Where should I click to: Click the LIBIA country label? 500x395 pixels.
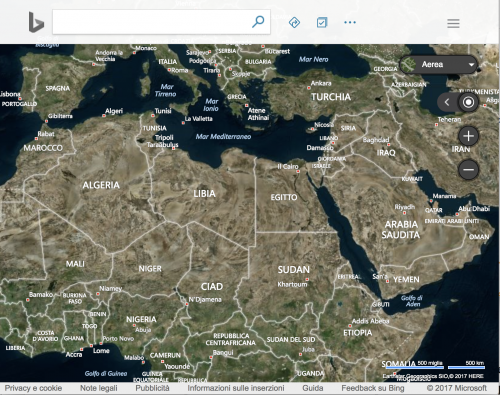click(204, 193)
